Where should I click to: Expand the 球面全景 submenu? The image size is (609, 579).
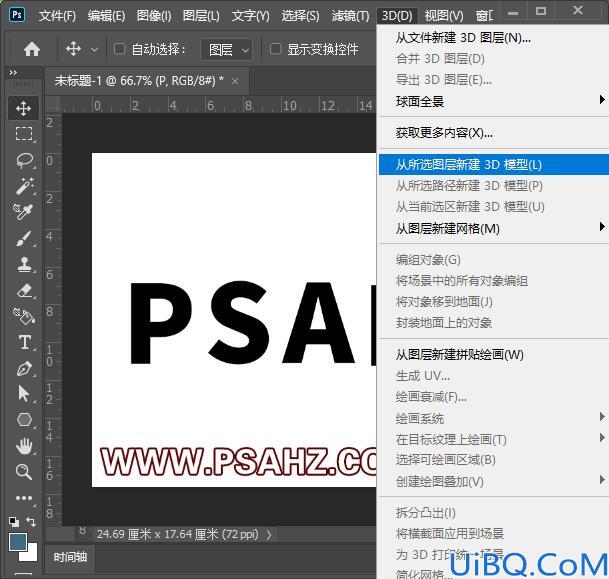point(602,100)
